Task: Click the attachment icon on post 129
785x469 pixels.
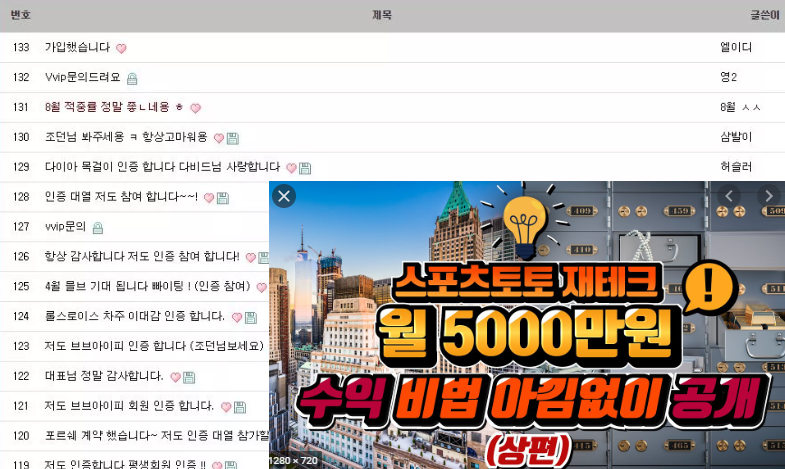Action: coord(305,169)
